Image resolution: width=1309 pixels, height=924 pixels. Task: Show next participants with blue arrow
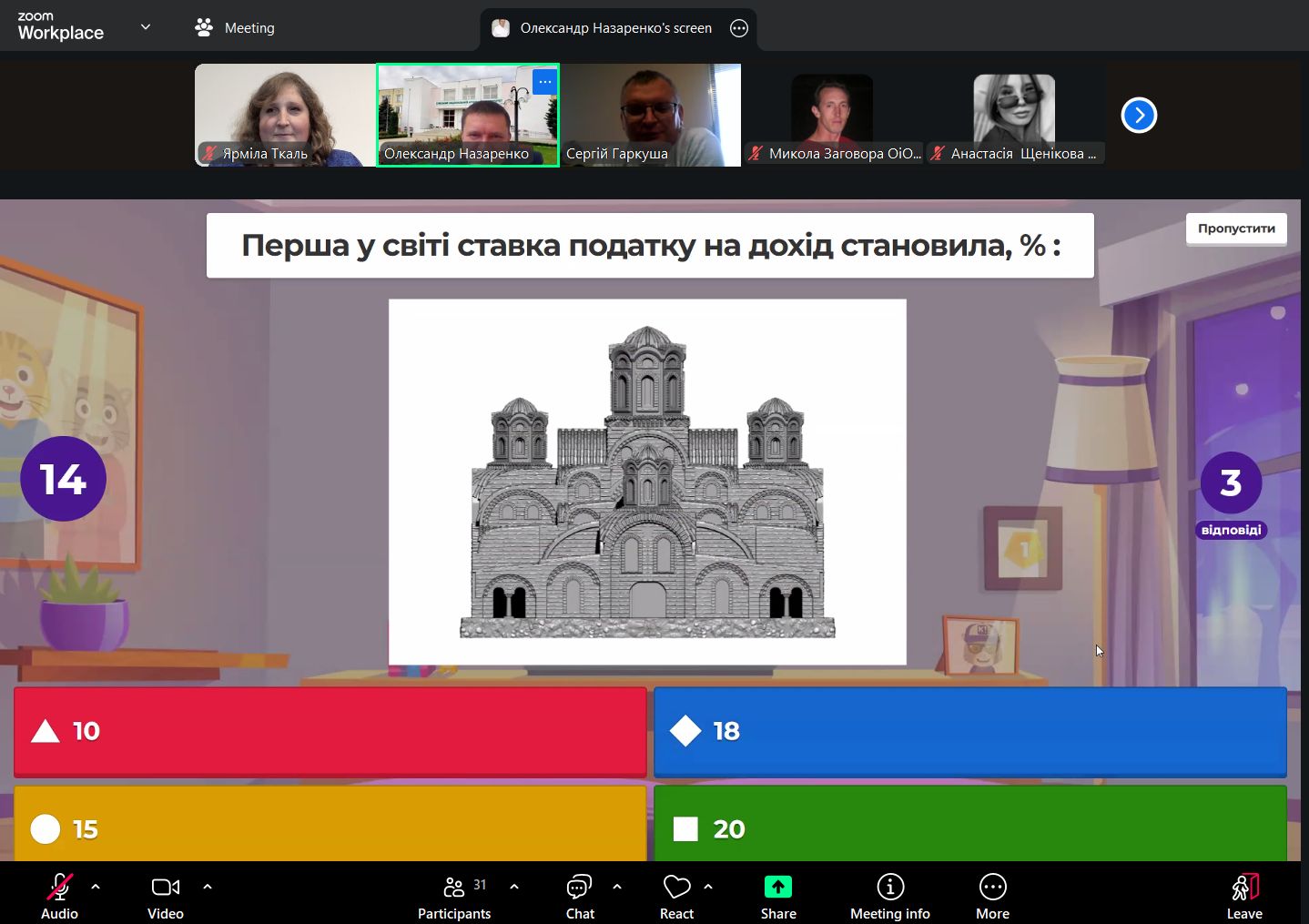1139,116
